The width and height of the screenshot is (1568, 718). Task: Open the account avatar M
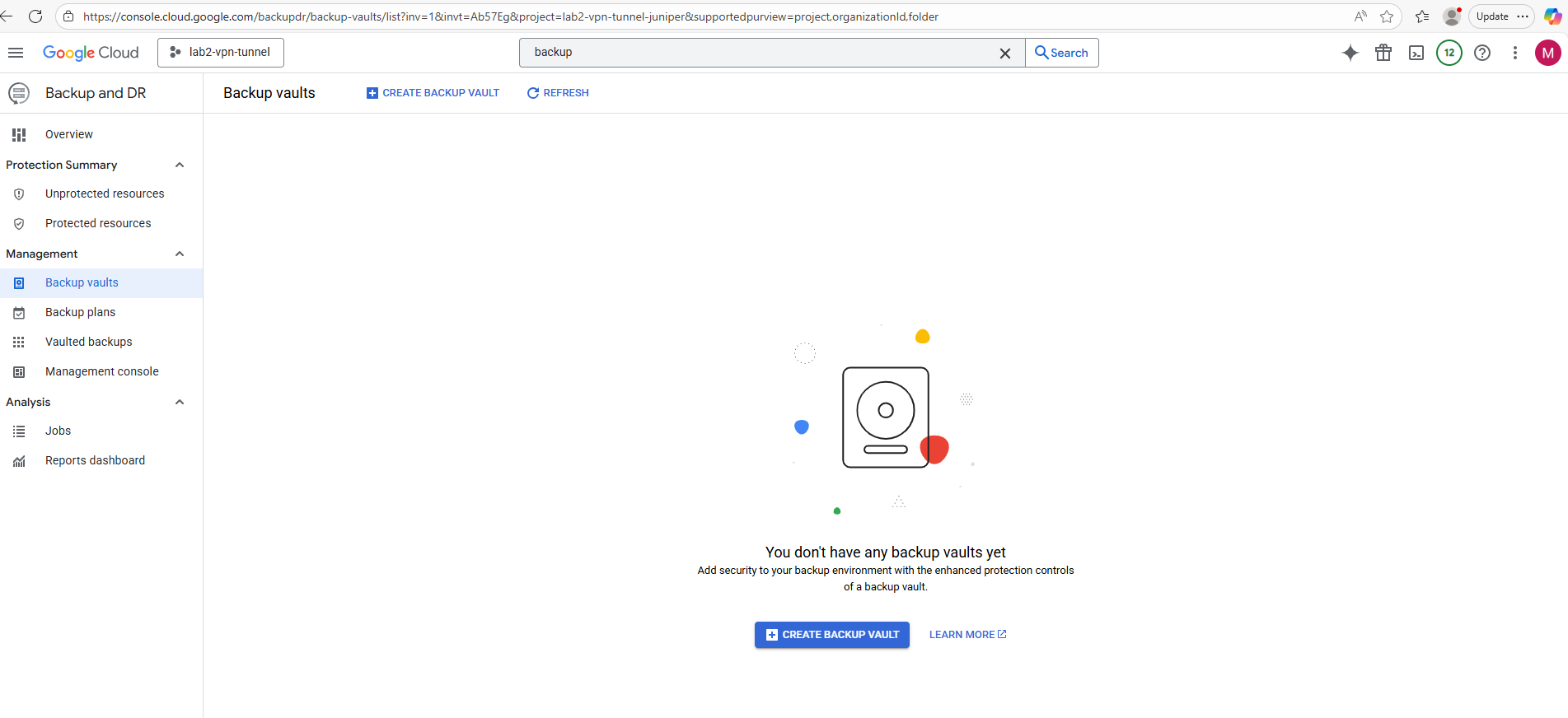point(1548,53)
